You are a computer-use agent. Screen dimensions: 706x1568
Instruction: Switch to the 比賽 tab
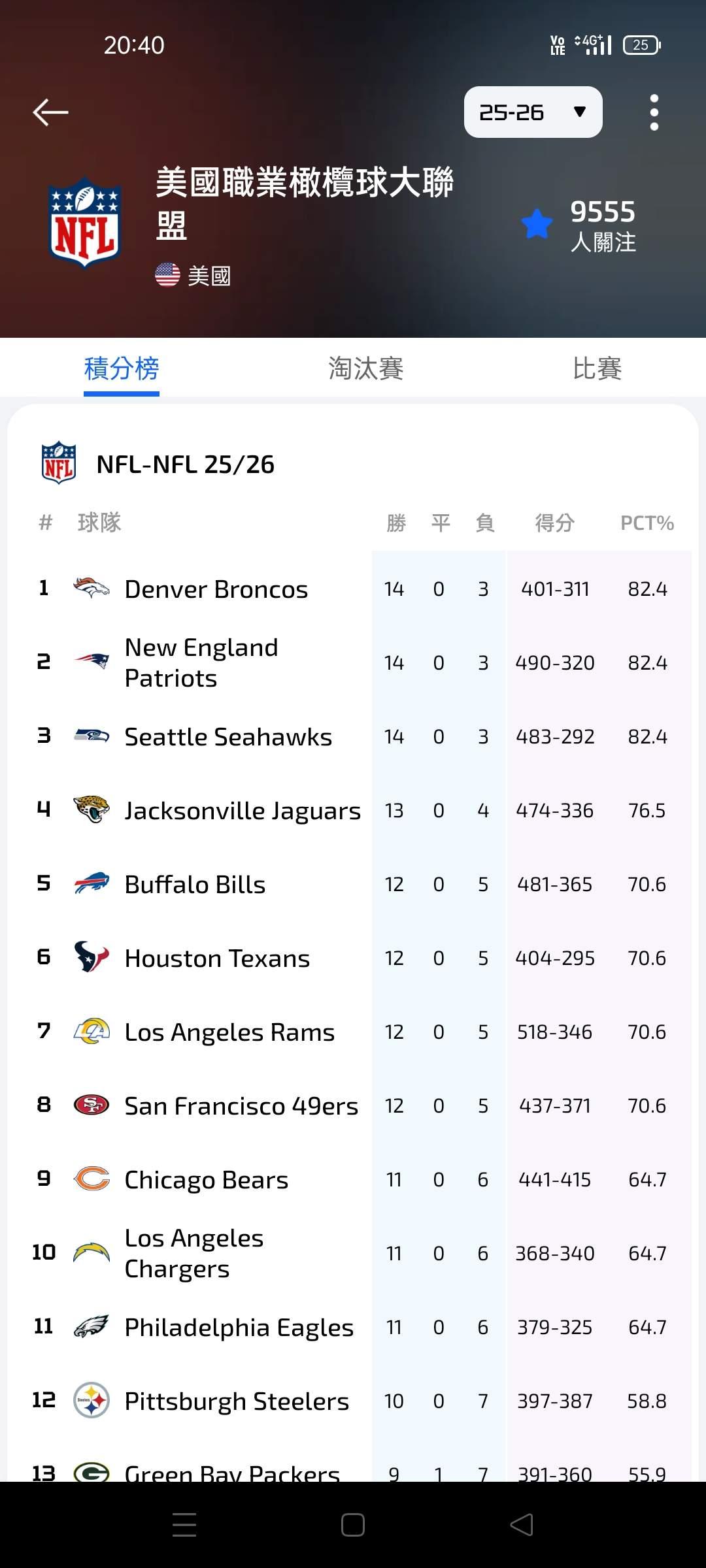(597, 368)
